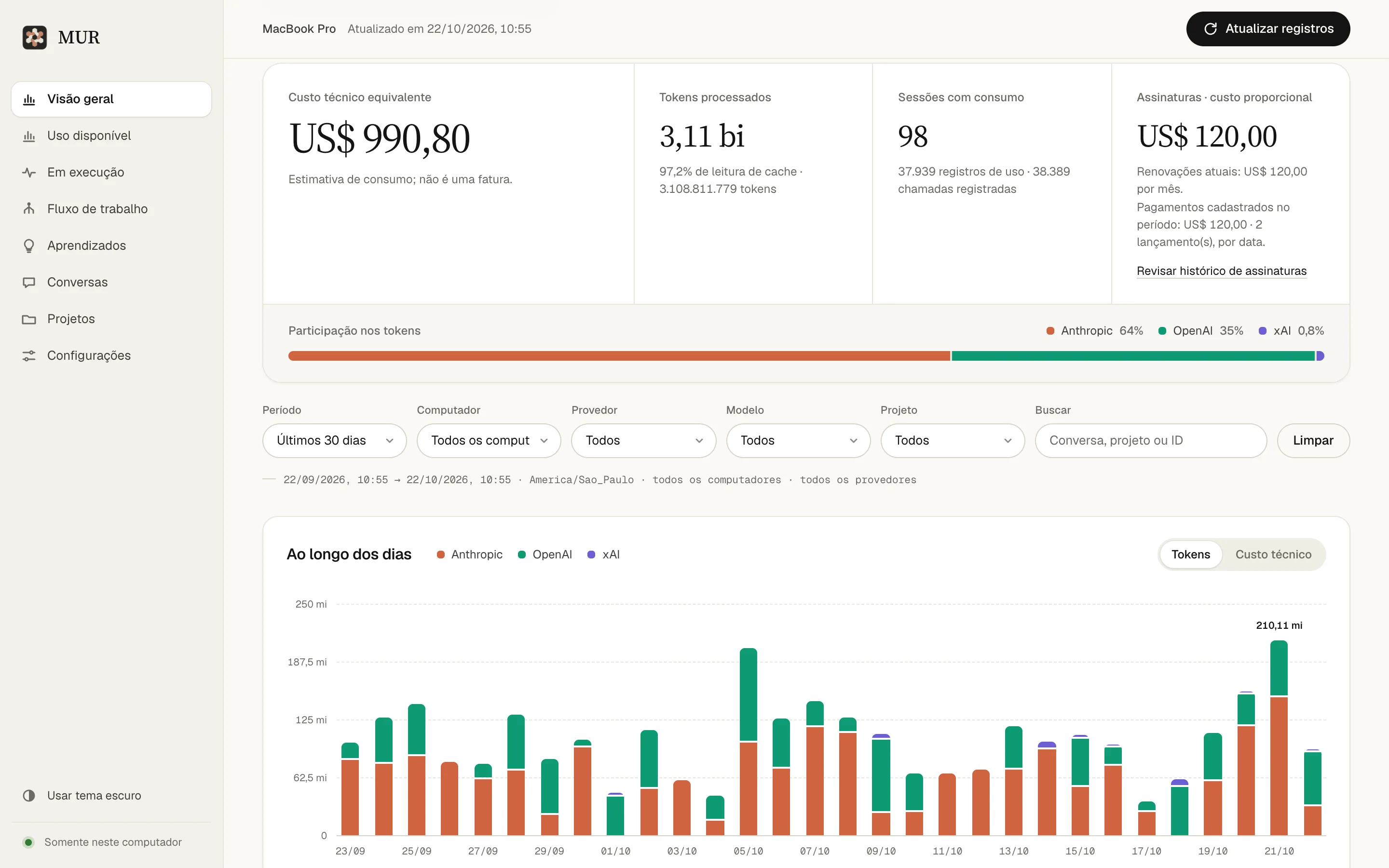Click the OpenAI legend in Ao longo dos dias
The image size is (1389, 868).
[x=545, y=555]
